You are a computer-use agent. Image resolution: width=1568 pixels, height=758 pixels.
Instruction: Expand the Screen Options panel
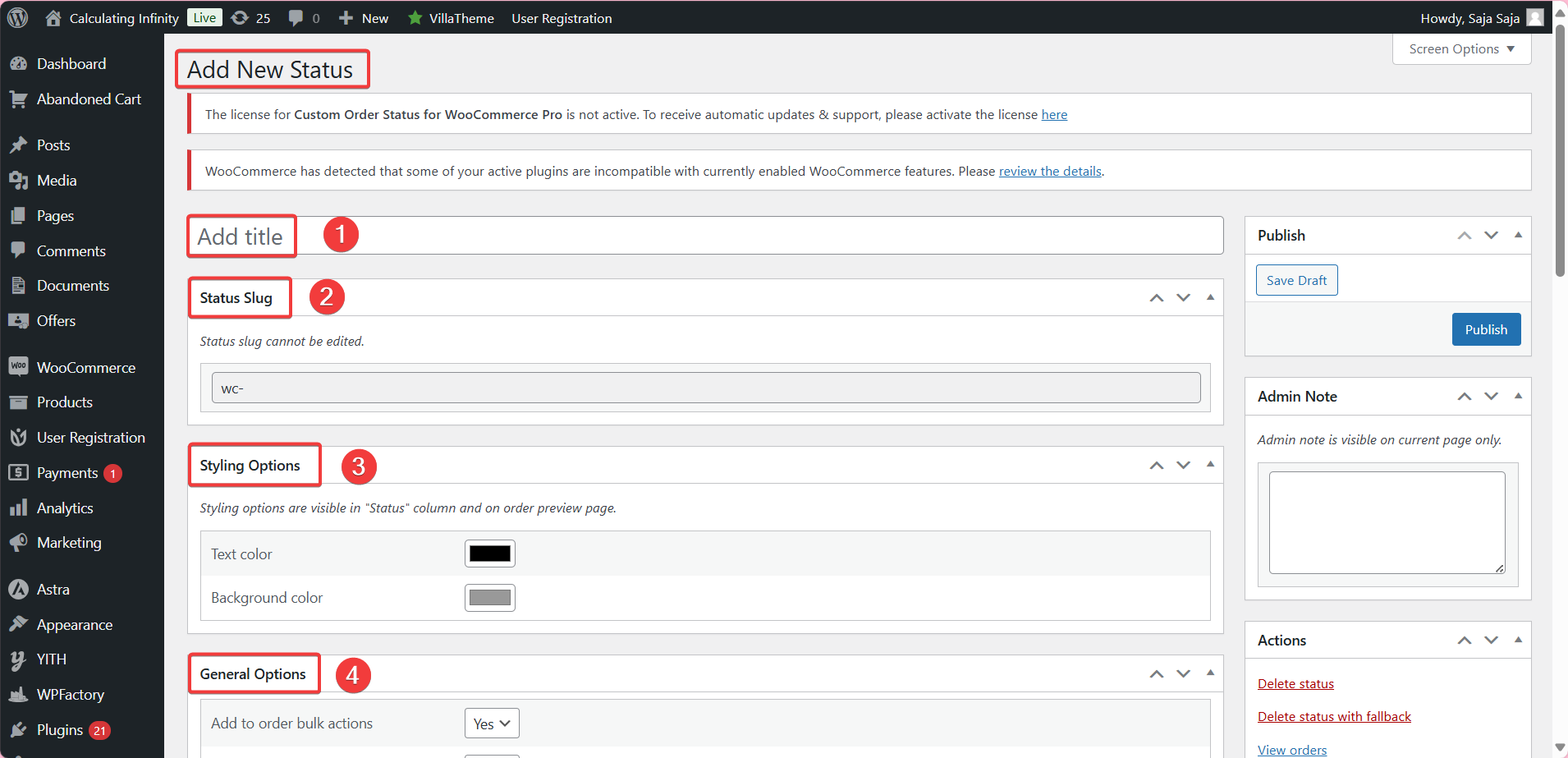(1460, 48)
